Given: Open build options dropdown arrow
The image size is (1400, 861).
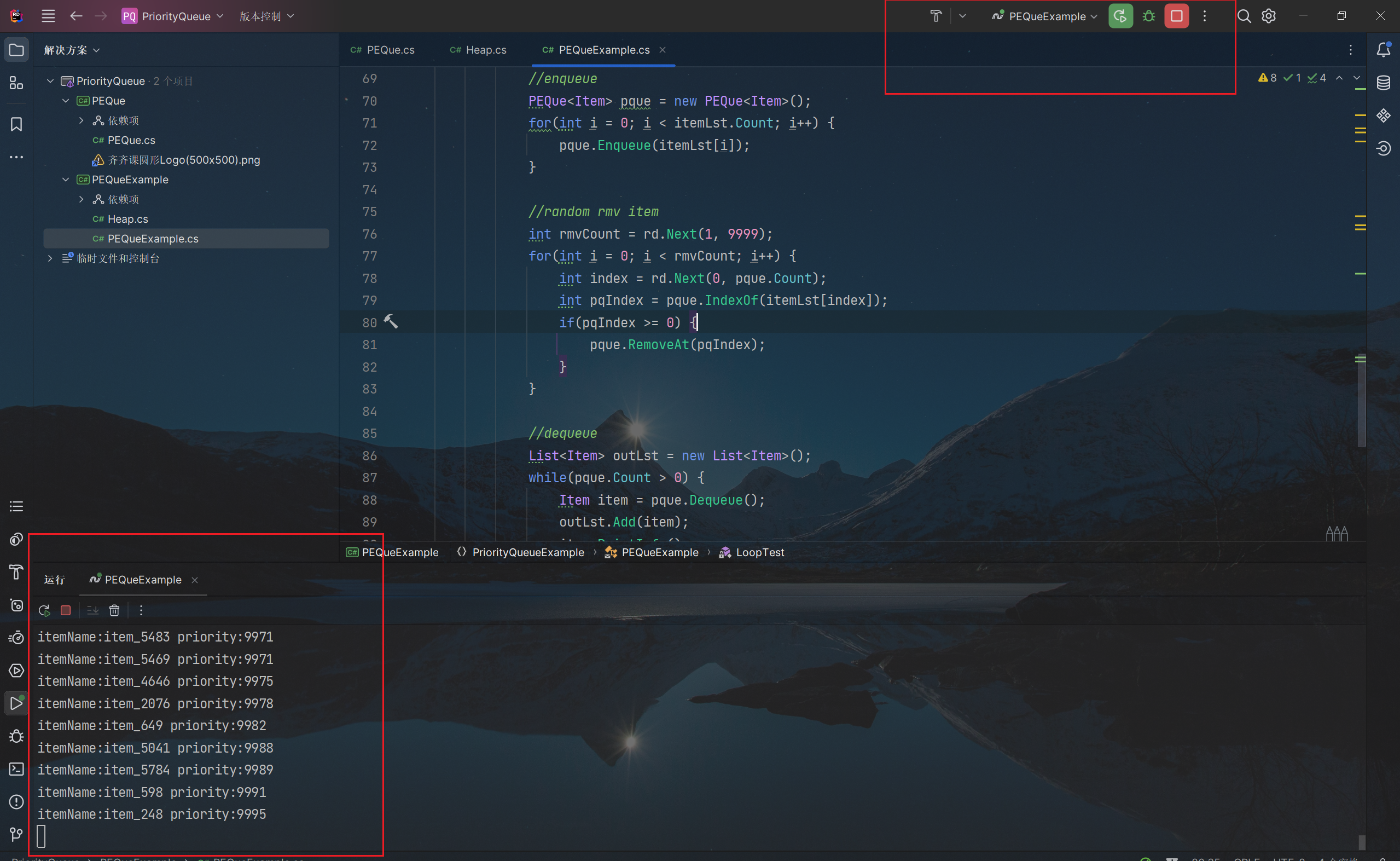Looking at the screenshot, I should (962, 16).
